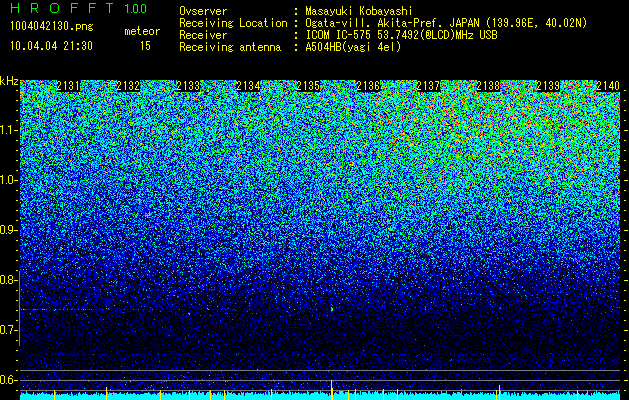This screenshot has height=400, width=629.
Task: Click the 0.8 frequency axis label
Action: click(8, 280)
